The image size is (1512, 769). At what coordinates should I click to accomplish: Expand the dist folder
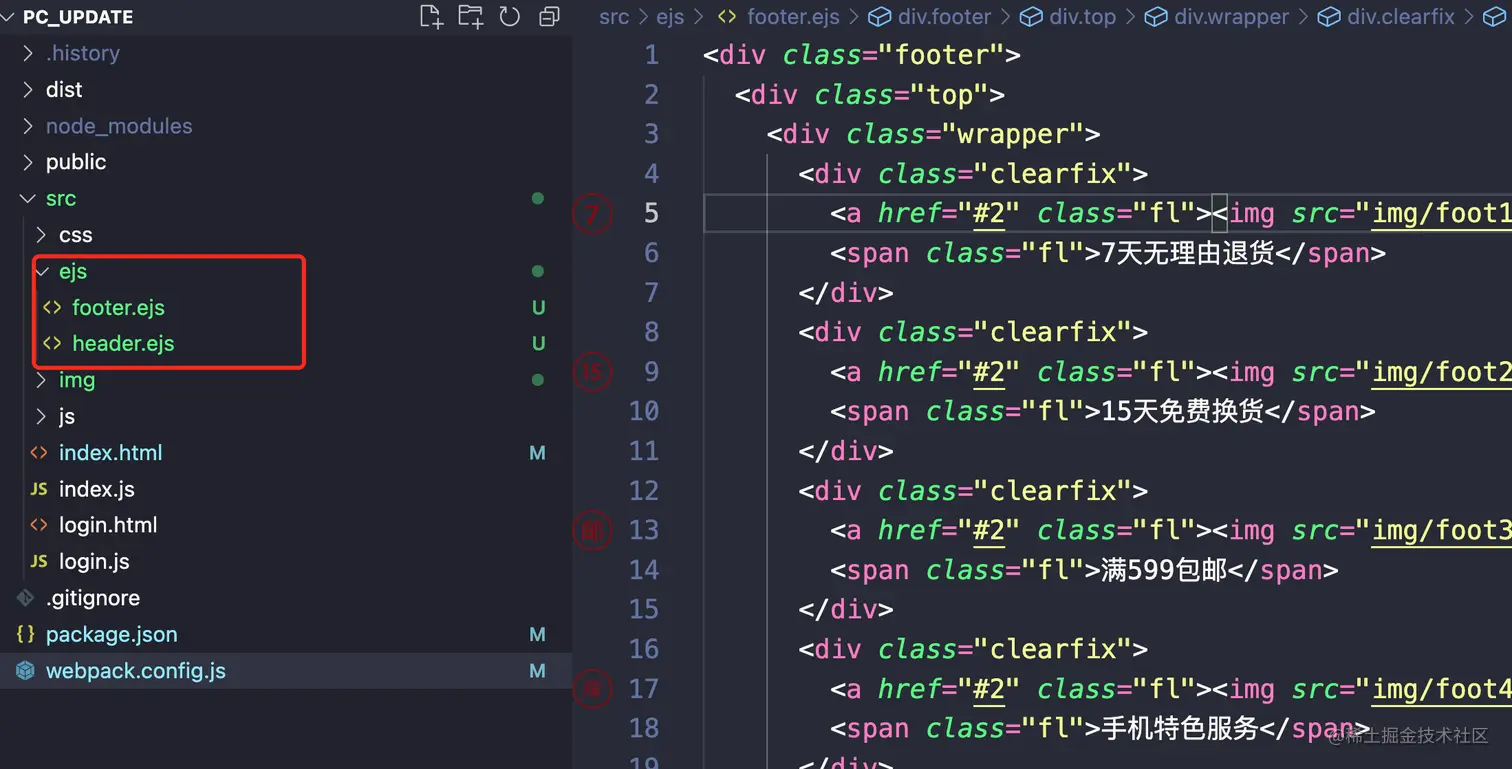[x=28, y=89]
